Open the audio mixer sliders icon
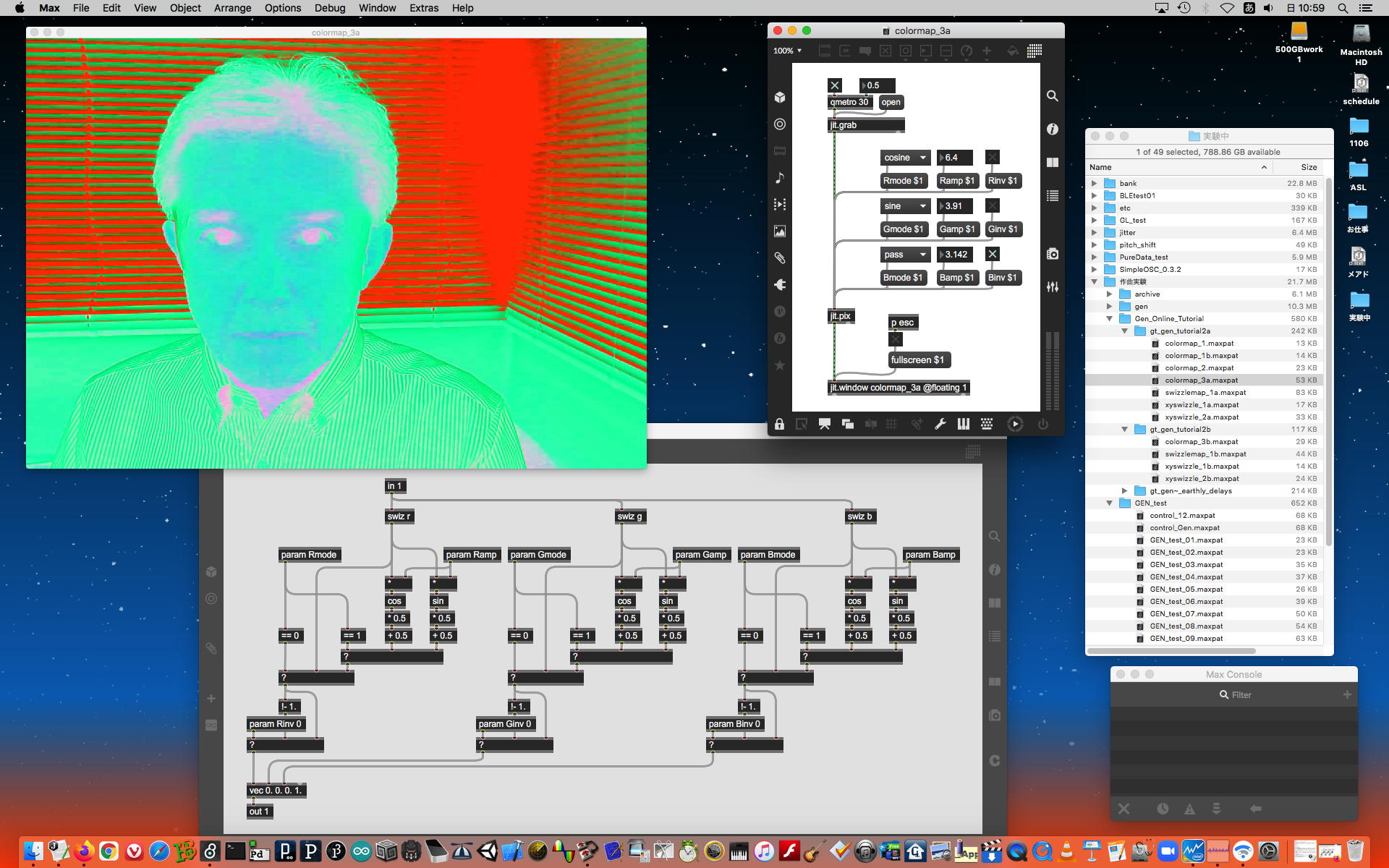 [1053, 287]
